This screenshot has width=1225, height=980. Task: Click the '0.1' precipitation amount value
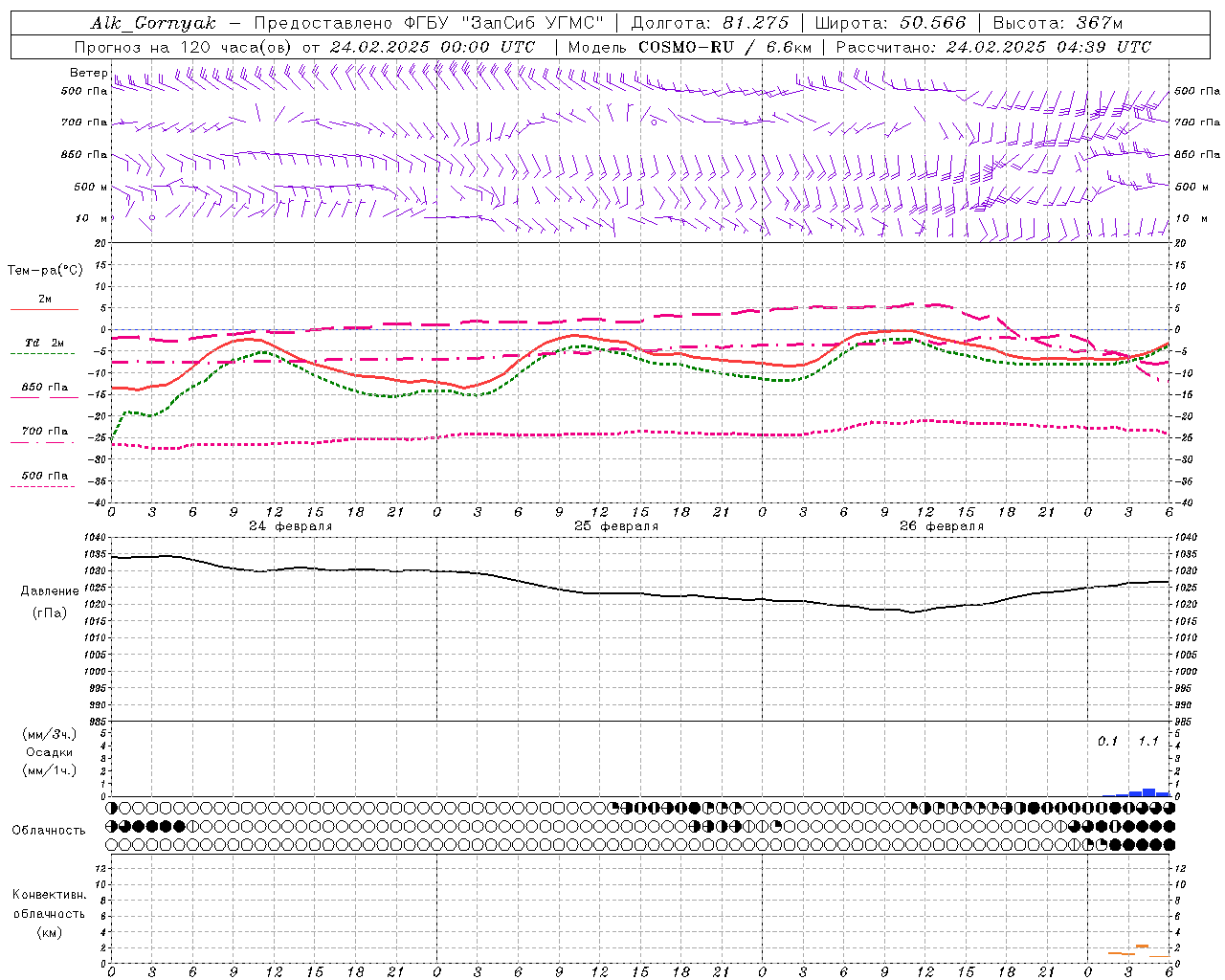(x=1107, y=742)
